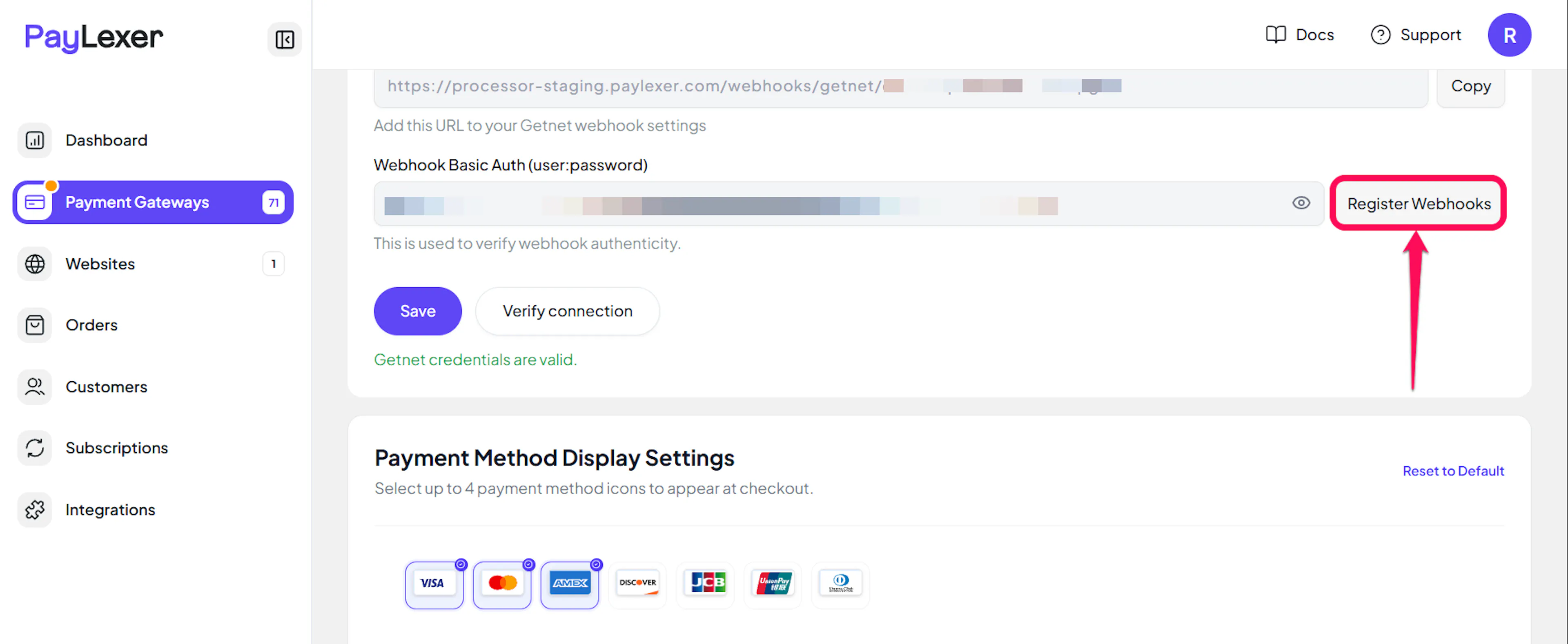Select the Customers people icon
This screenshot has width=1568, height=644.
[x=35, y=387]
